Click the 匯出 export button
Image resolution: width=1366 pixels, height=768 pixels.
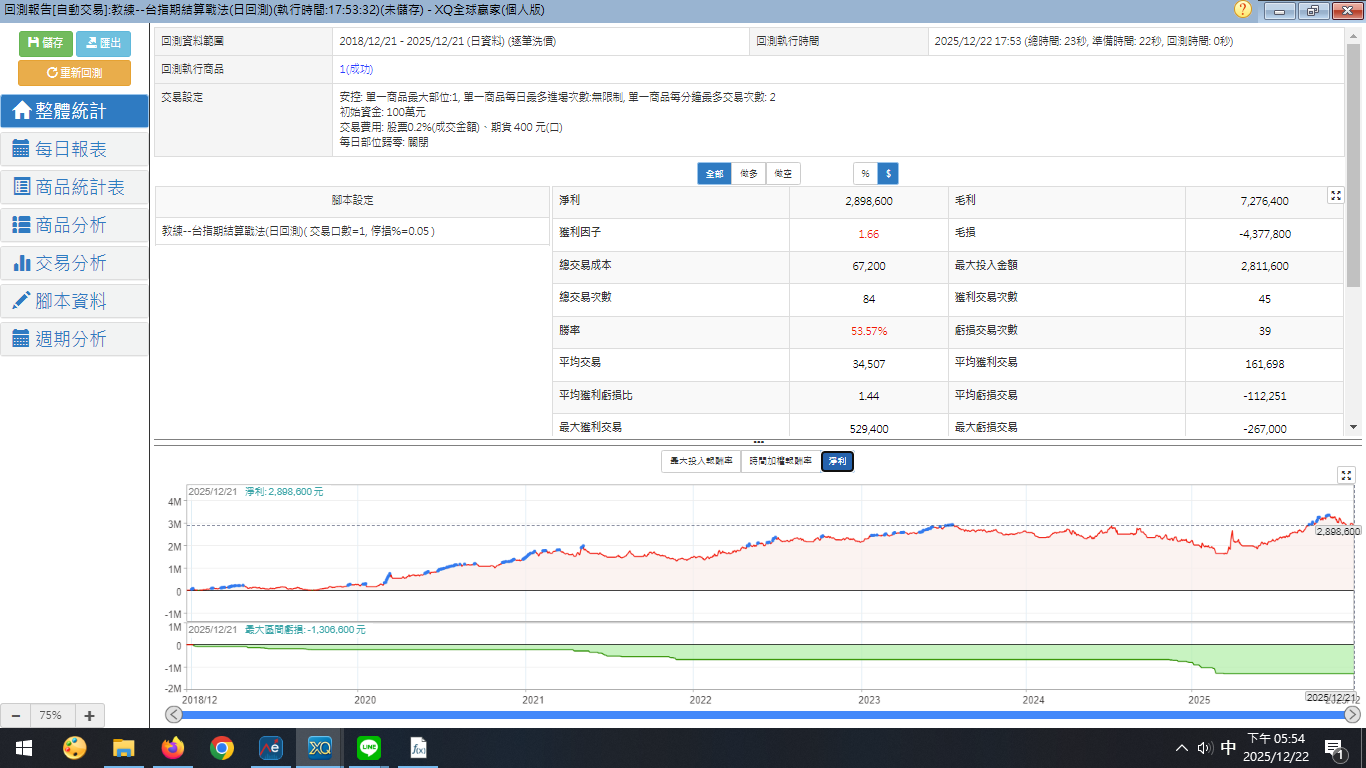coord(103,43)
